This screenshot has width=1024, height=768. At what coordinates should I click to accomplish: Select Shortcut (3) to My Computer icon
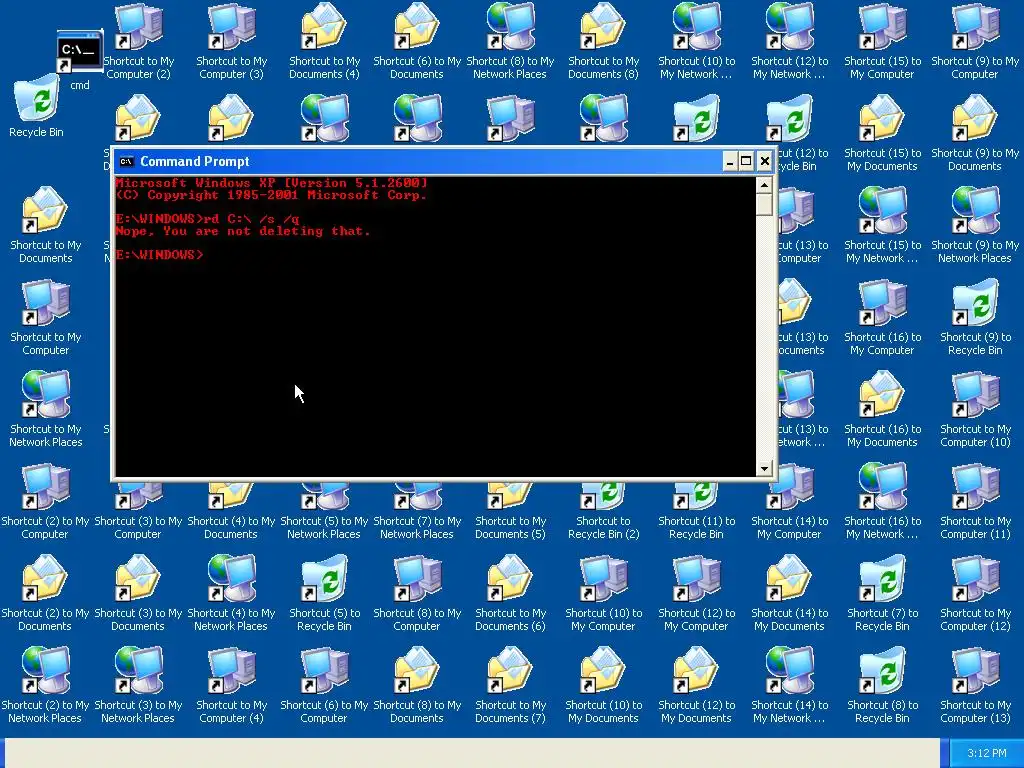[138, 498]
